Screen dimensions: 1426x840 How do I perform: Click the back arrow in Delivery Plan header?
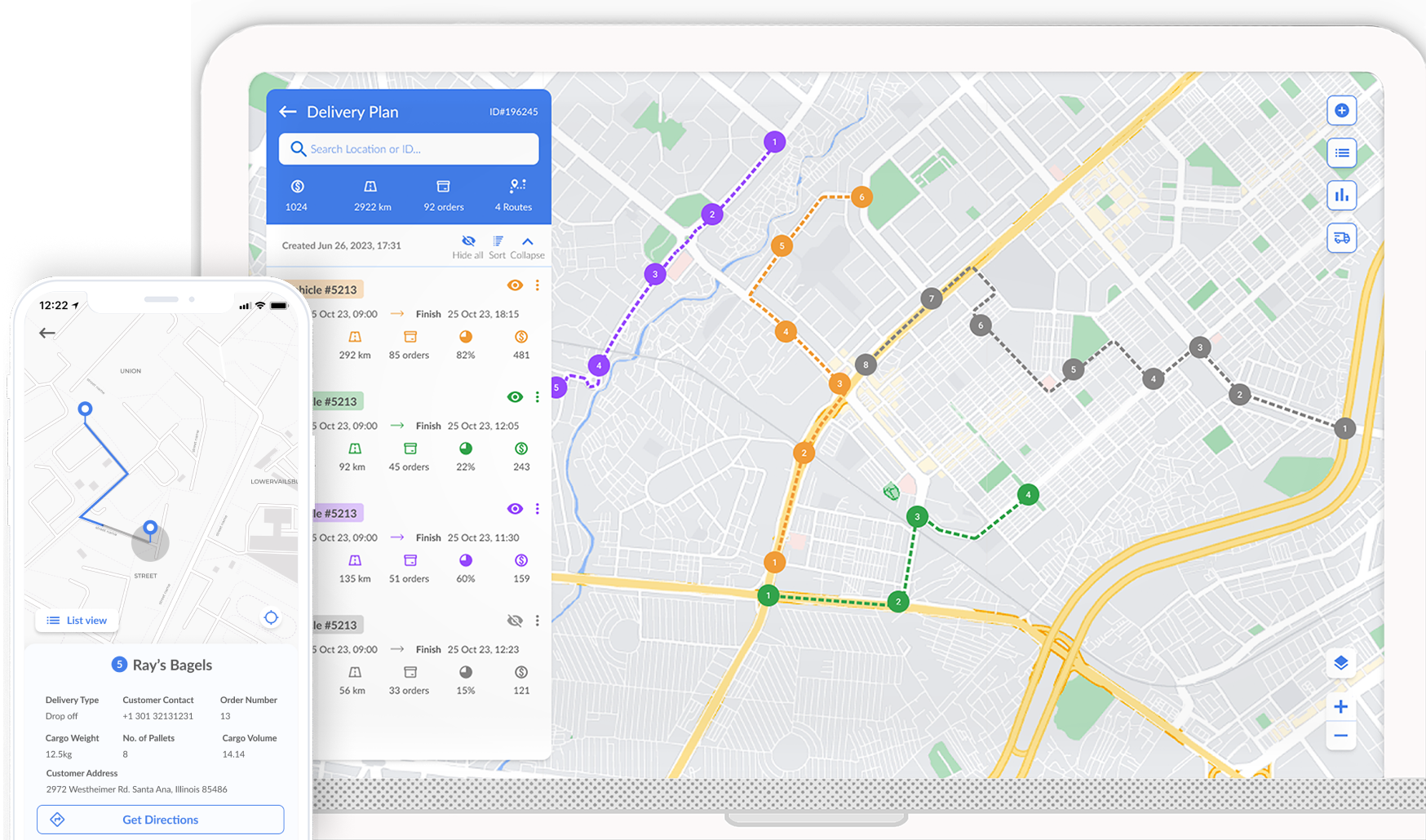click(x=287, y=112)
